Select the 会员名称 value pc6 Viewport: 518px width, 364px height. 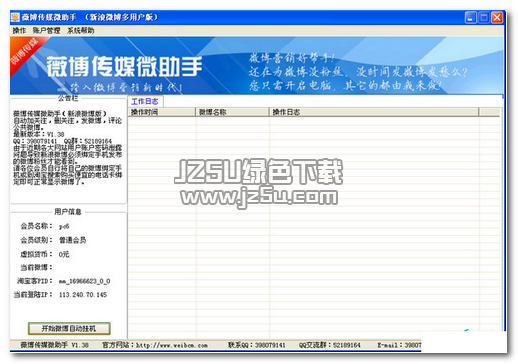pyautogui.click(x=64, y=227)
